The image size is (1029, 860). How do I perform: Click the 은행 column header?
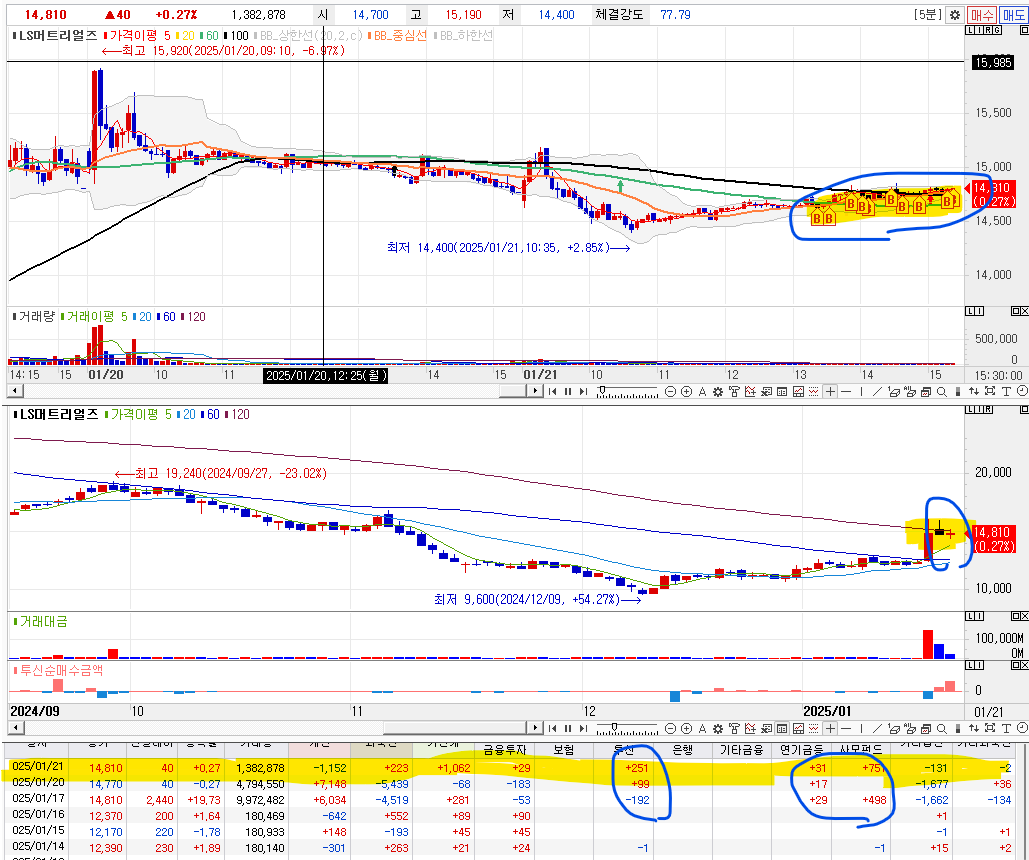point(682,749)
